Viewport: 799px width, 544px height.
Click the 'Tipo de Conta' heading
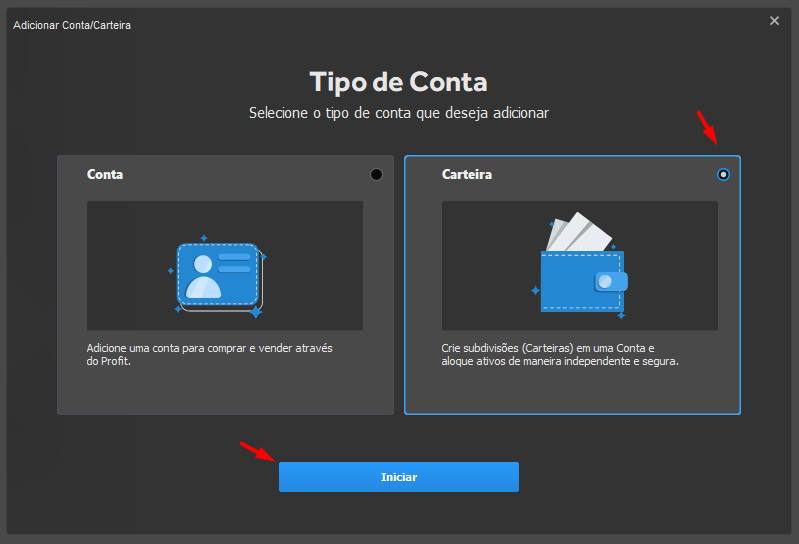point(398,82)
